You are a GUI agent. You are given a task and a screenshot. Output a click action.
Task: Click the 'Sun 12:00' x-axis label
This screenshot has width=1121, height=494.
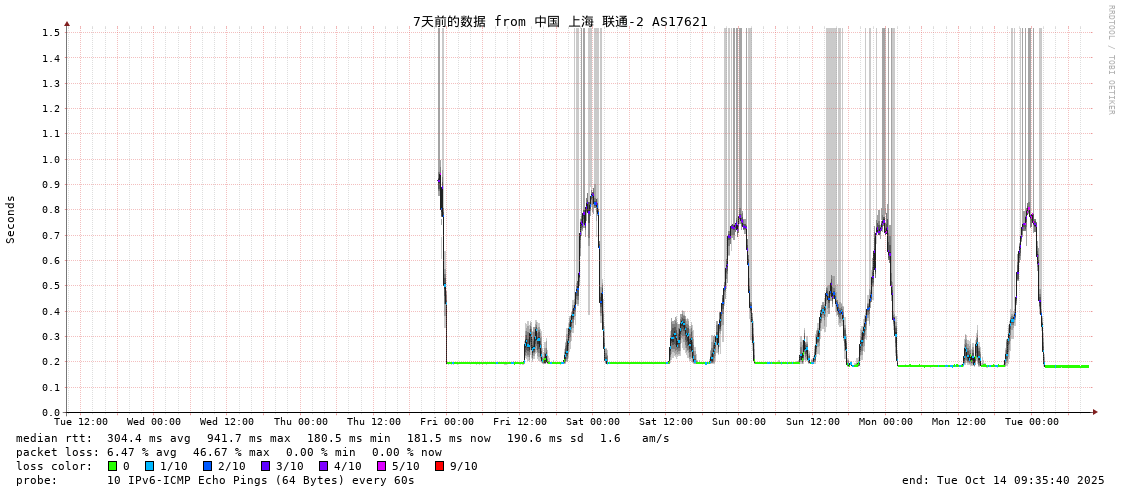tap(813, 422)
